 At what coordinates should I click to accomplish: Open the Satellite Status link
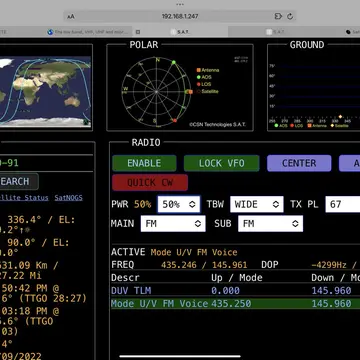coord(24,198)
